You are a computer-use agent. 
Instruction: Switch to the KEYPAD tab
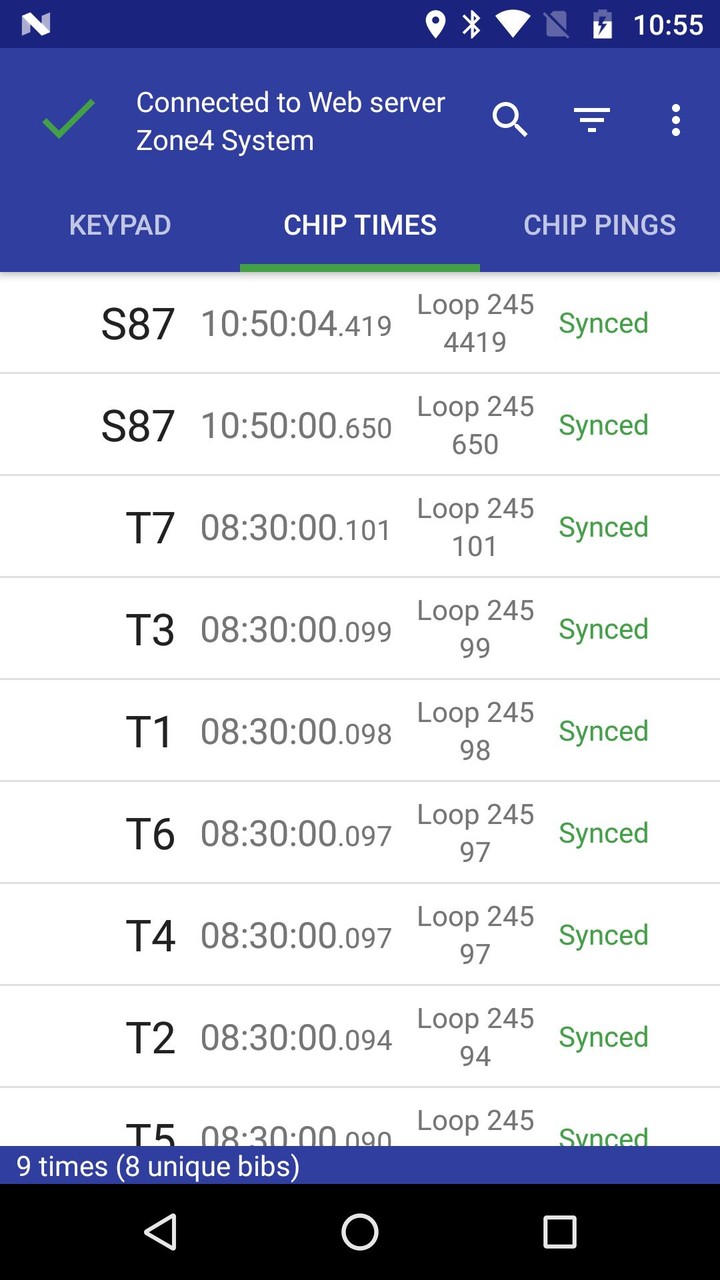(x=120, y=225)
